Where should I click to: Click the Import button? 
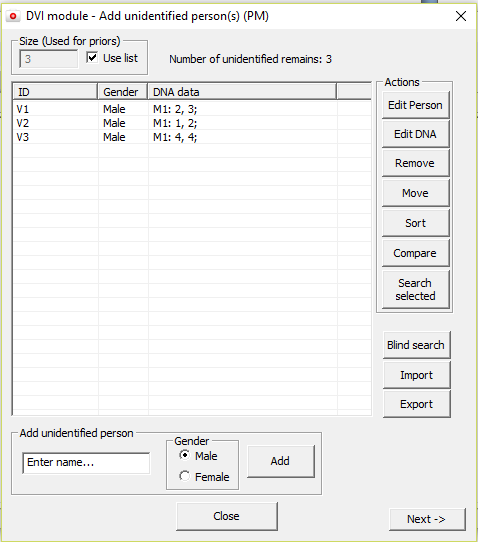(x=416, y=375)
